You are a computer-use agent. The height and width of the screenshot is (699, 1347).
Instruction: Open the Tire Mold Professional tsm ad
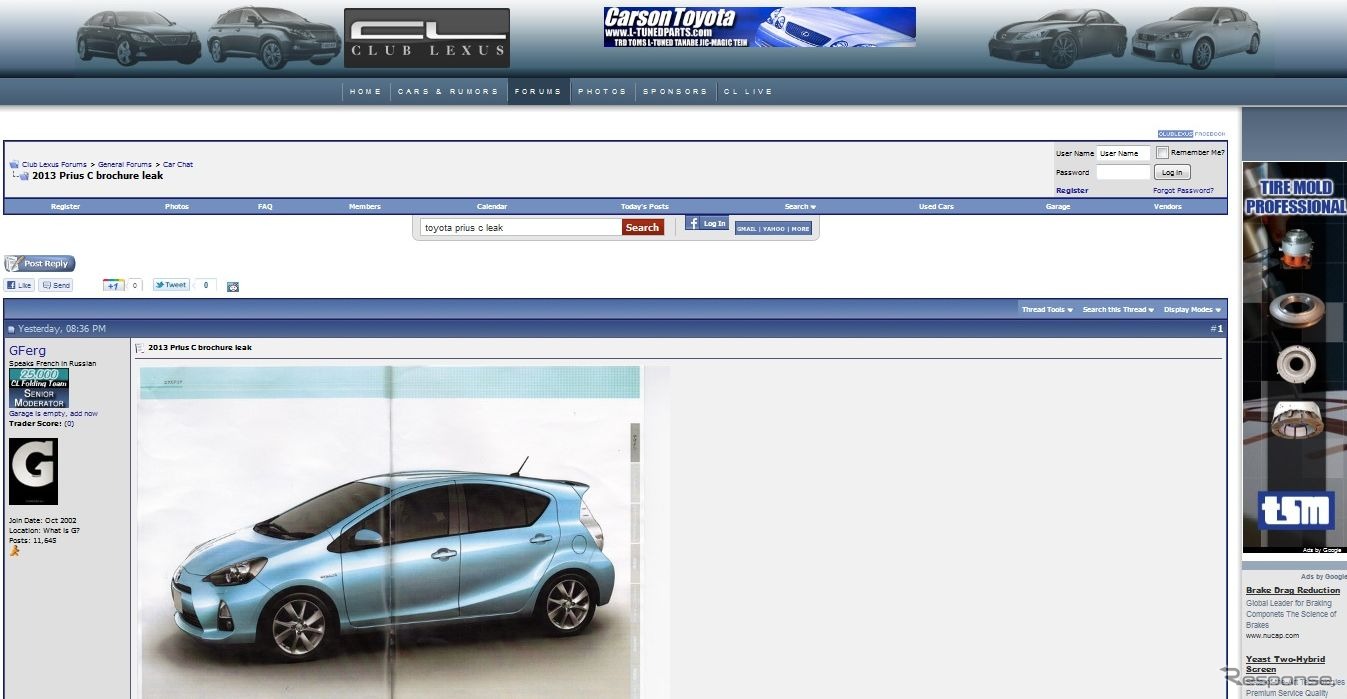click(1295, 357)
